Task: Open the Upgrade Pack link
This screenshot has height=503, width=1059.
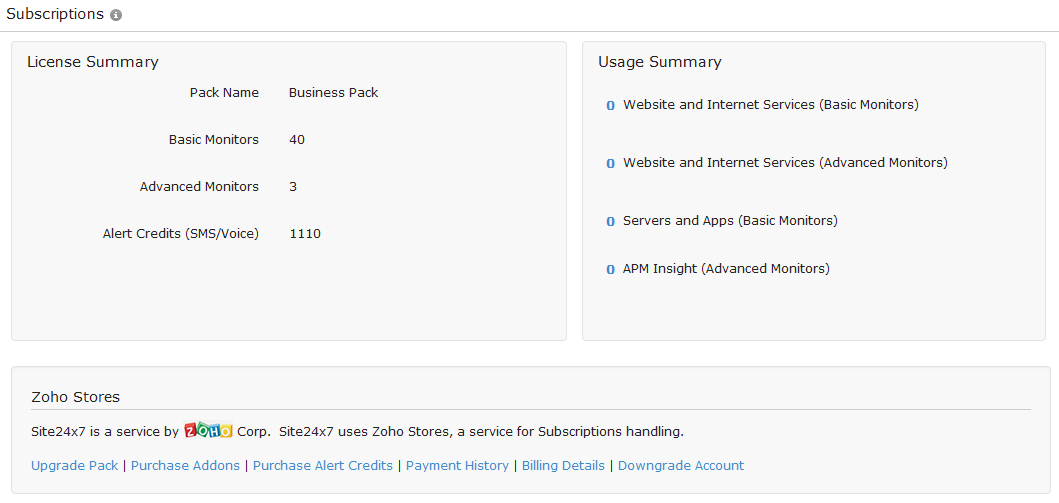Action: click(75, 465)
